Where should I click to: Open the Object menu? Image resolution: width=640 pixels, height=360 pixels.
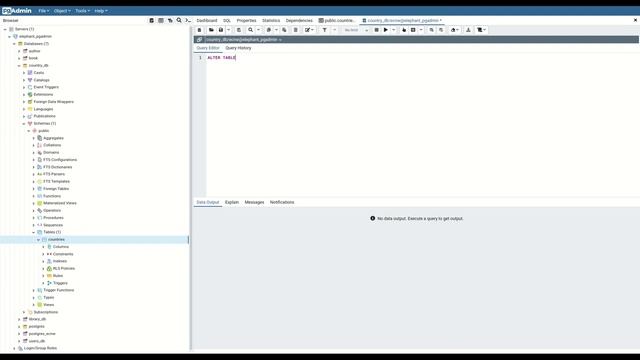point(62,11)
